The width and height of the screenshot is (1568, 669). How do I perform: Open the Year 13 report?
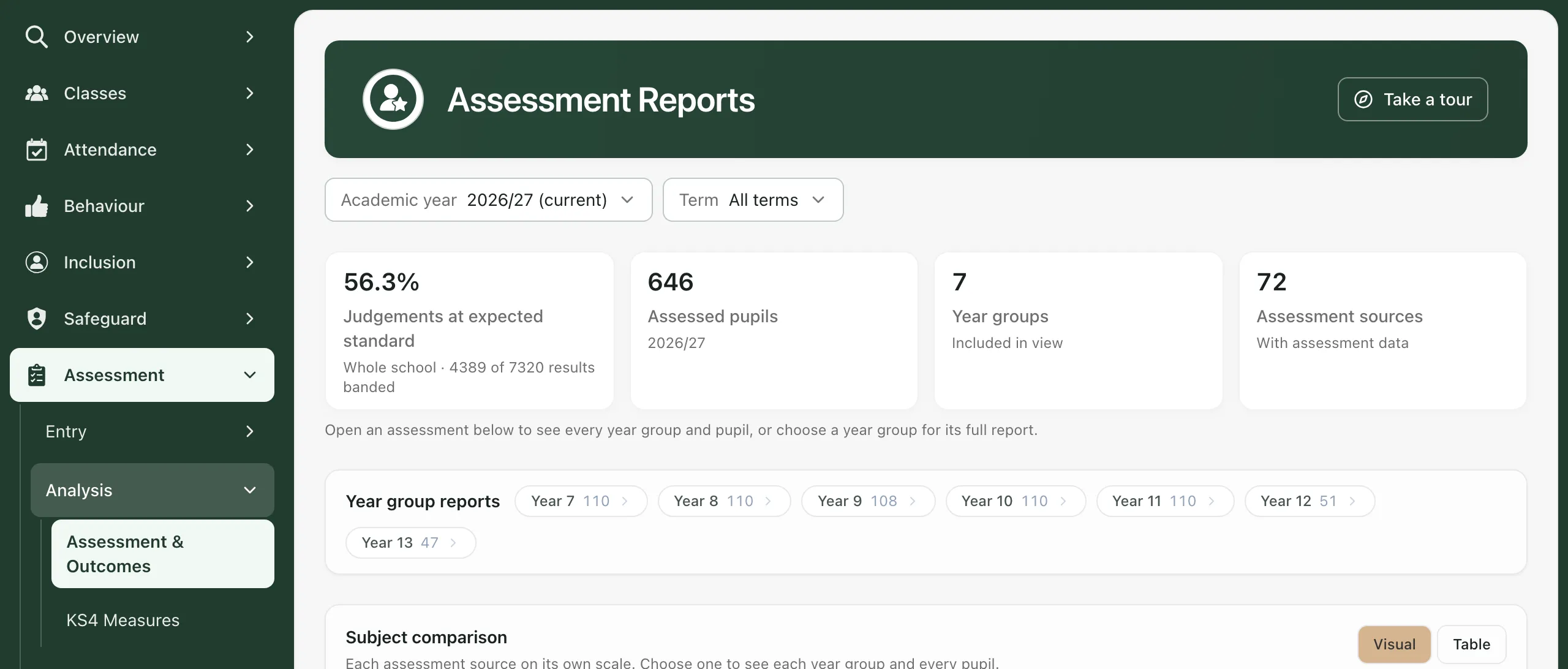(x=410, y=543)
